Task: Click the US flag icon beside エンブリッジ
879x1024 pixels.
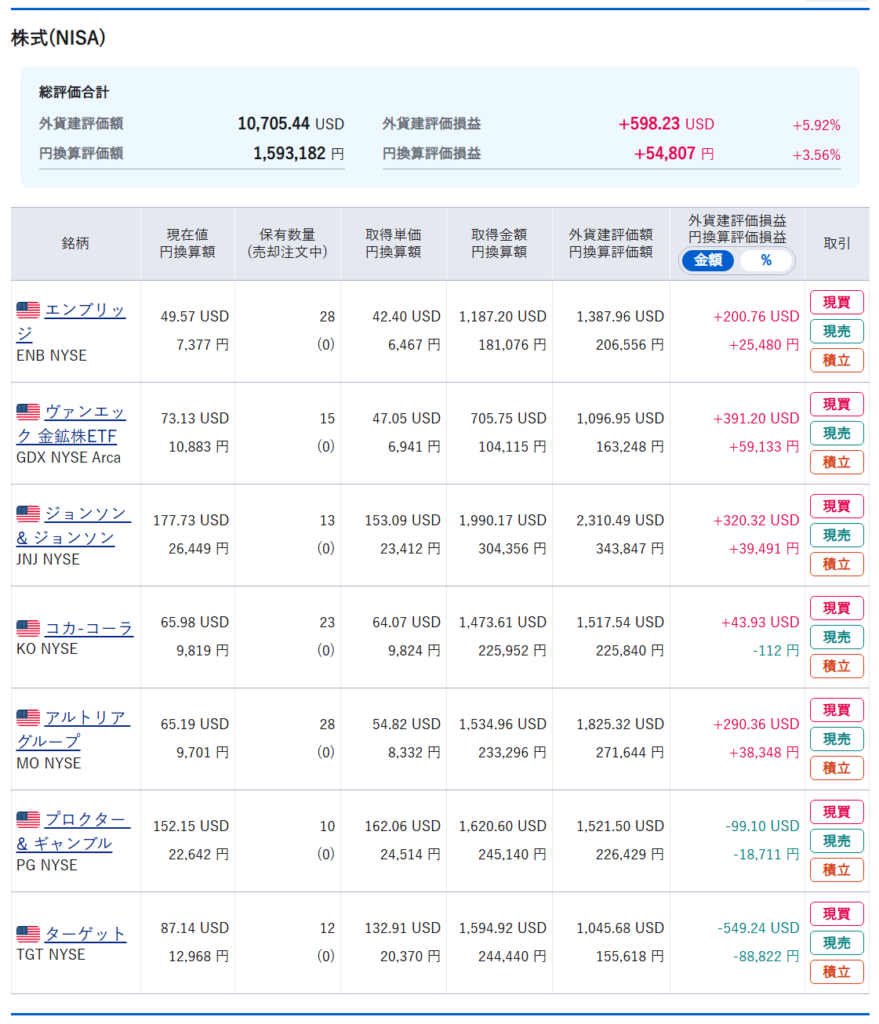Action: pos(28,310)
